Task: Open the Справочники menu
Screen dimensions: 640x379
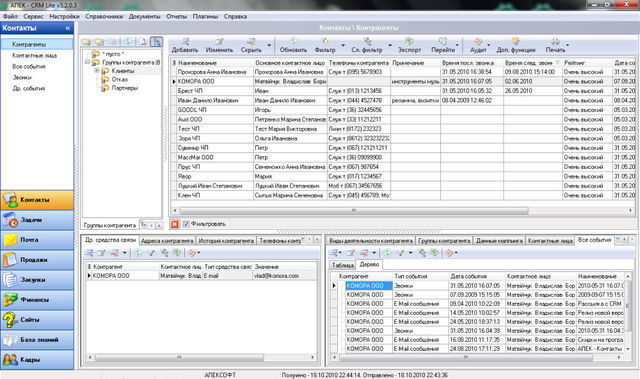Action: tap(104, 16)
